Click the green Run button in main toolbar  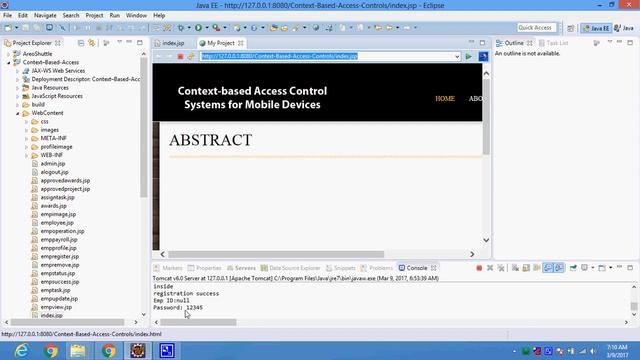(198, 27)
